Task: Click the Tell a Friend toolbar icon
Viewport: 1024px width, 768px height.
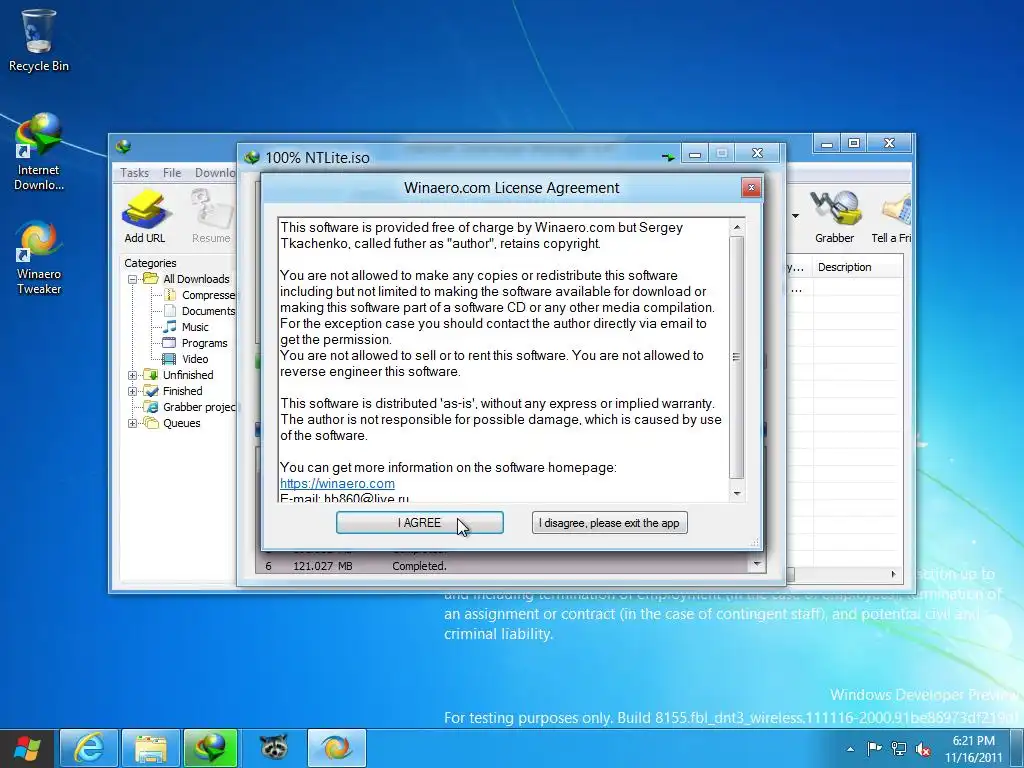Action: tap(893, 216)
